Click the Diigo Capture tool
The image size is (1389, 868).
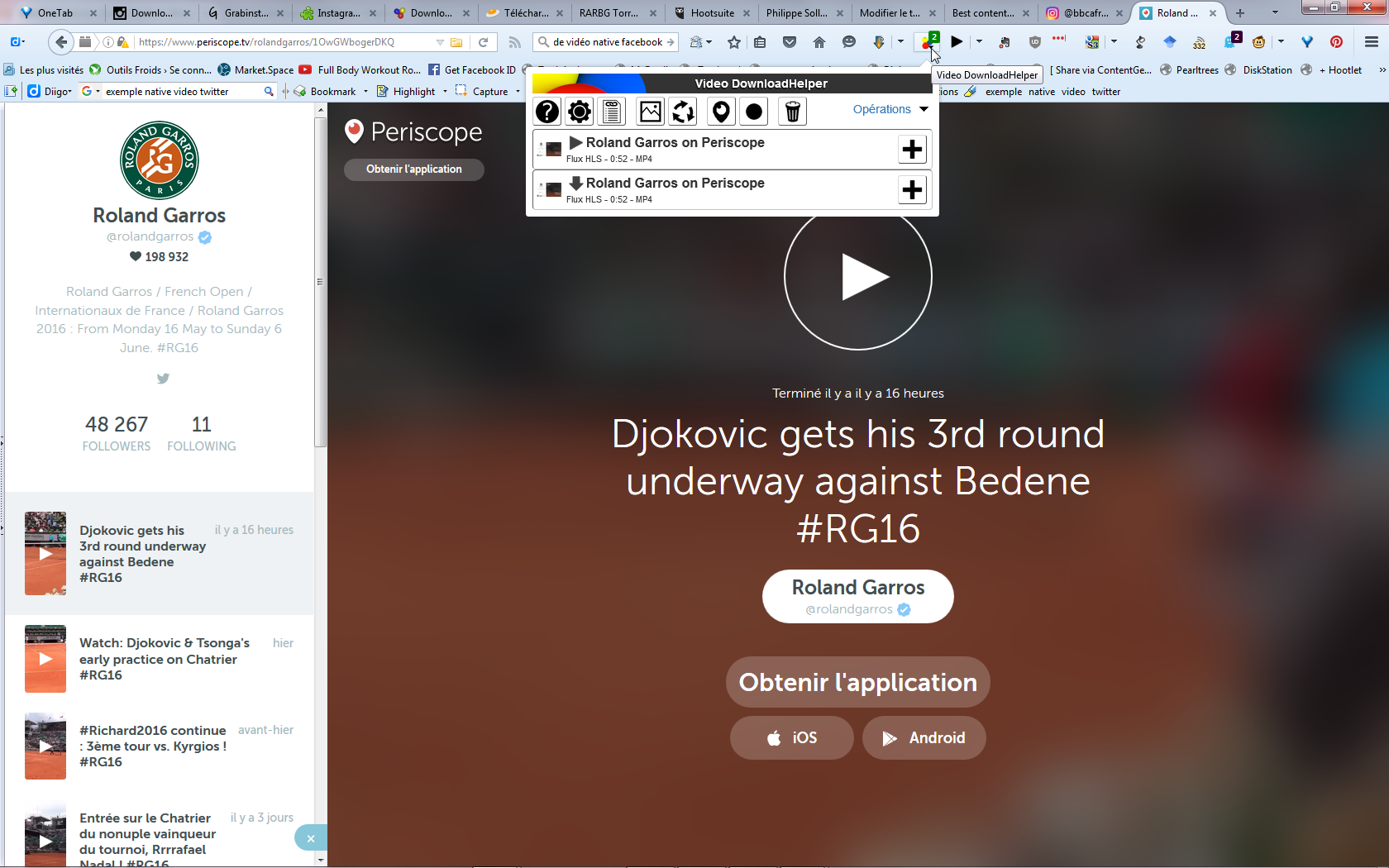coord(482,92)
